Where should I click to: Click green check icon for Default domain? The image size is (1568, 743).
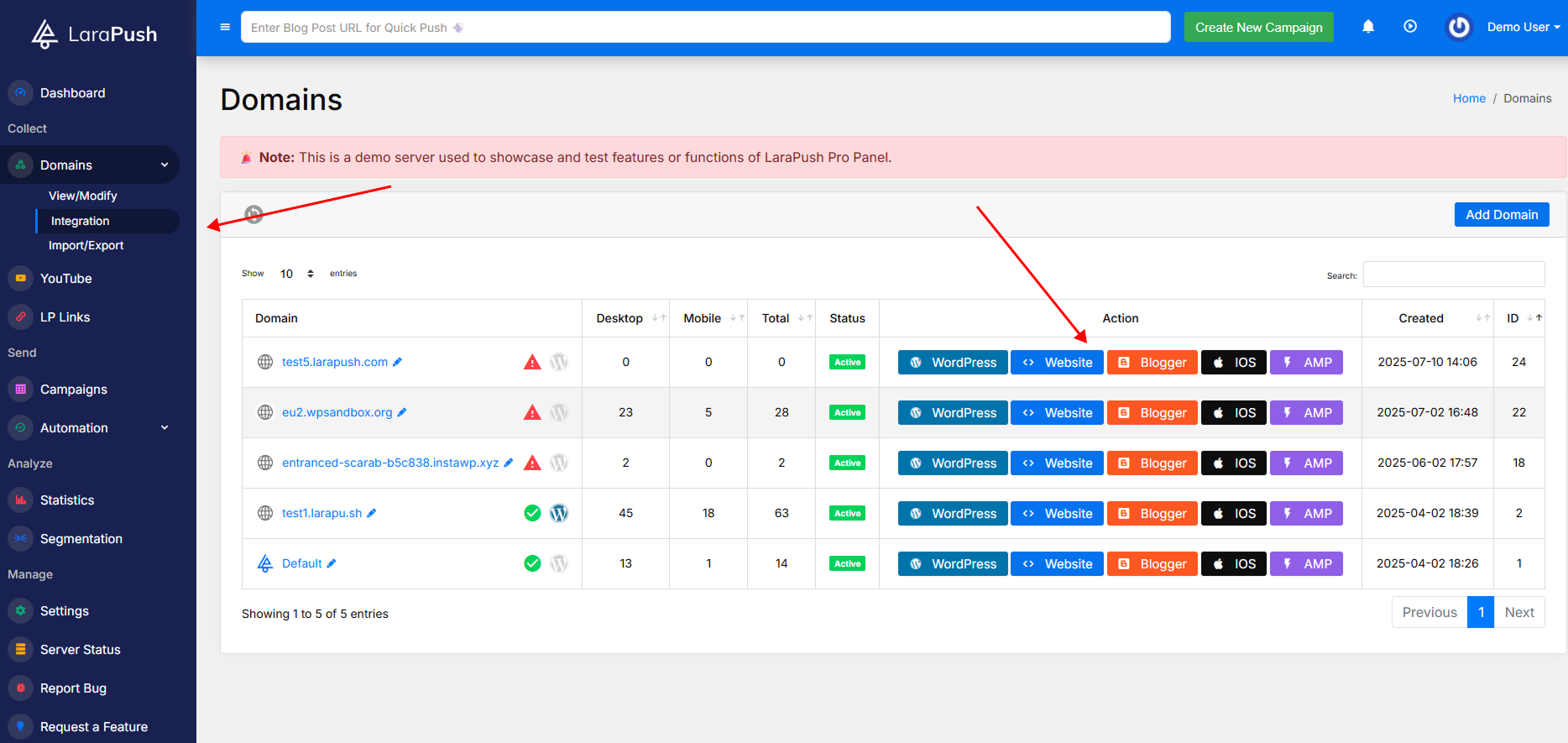(532, 563)
